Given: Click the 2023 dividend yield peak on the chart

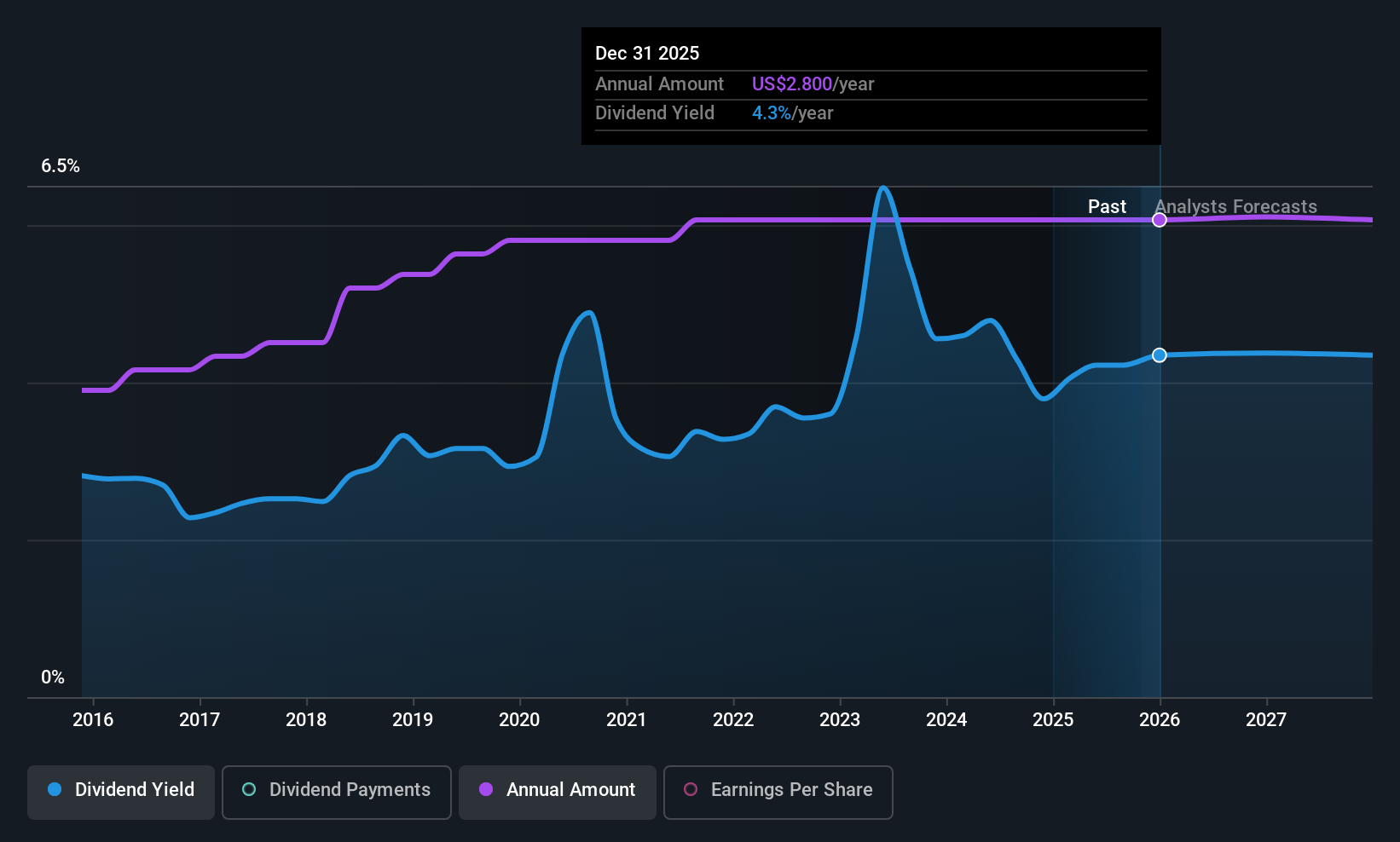Looking at the screenshot, I should click(883, 187).
